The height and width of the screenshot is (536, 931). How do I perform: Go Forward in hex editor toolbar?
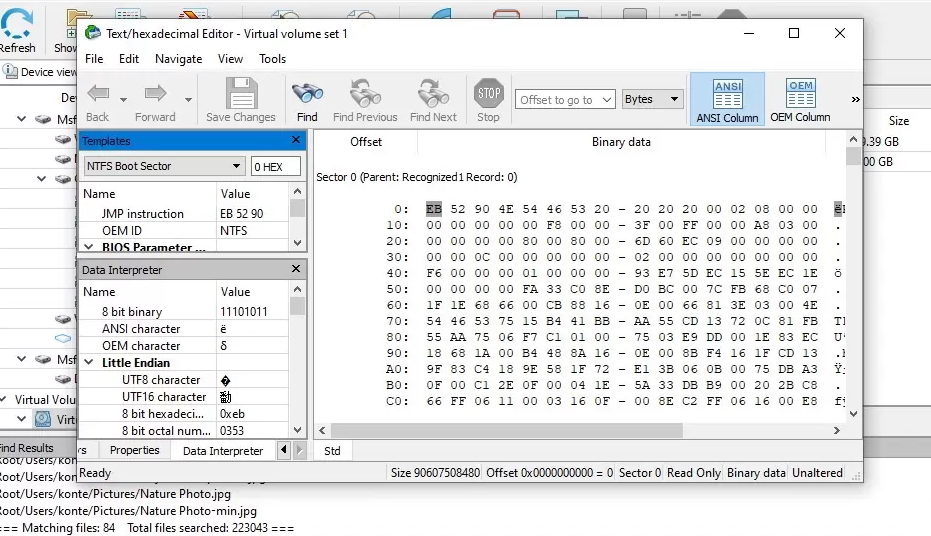pos(155,100)
